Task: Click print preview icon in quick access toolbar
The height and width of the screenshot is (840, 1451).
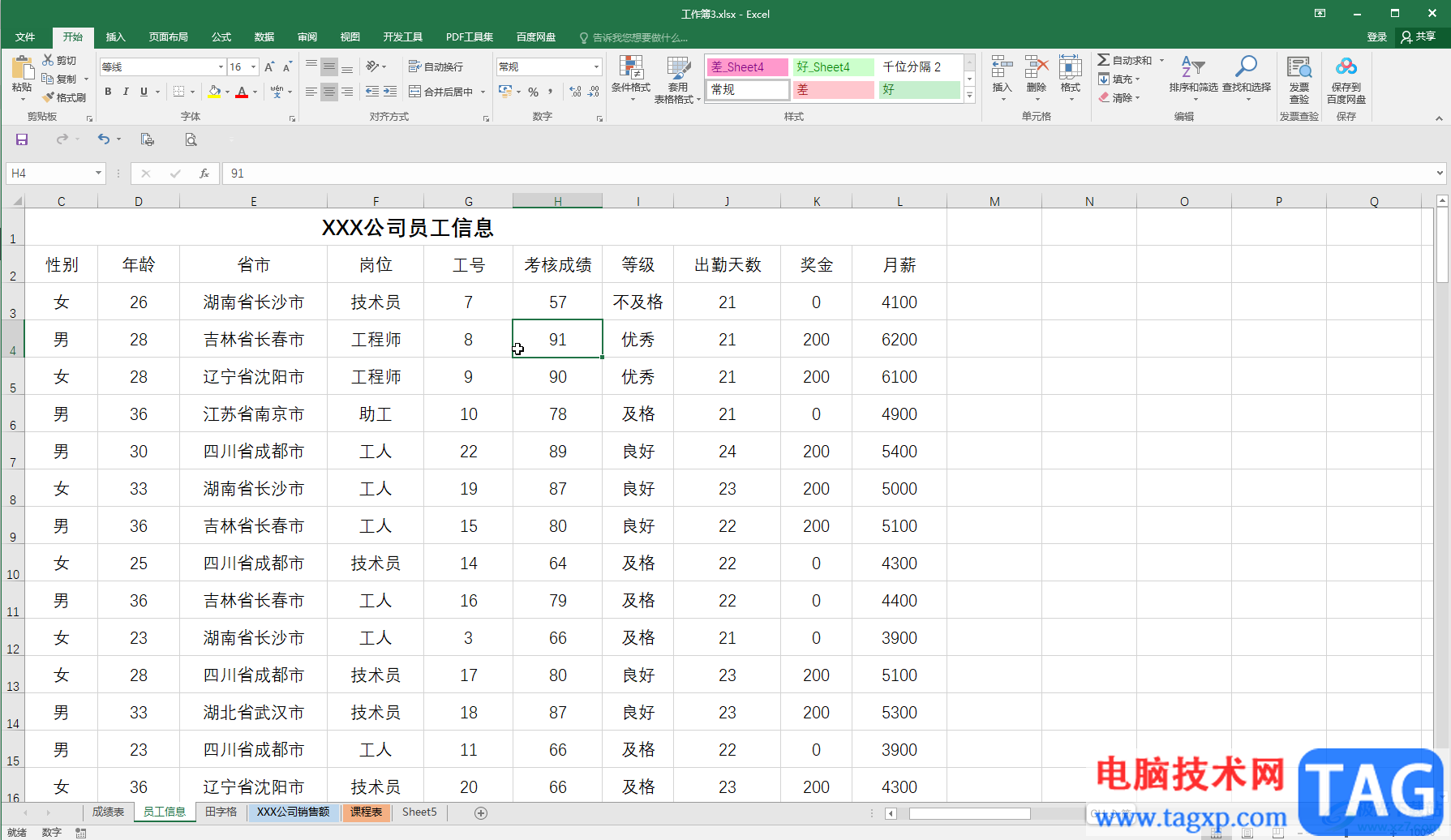Action: (x=191, y=139)
